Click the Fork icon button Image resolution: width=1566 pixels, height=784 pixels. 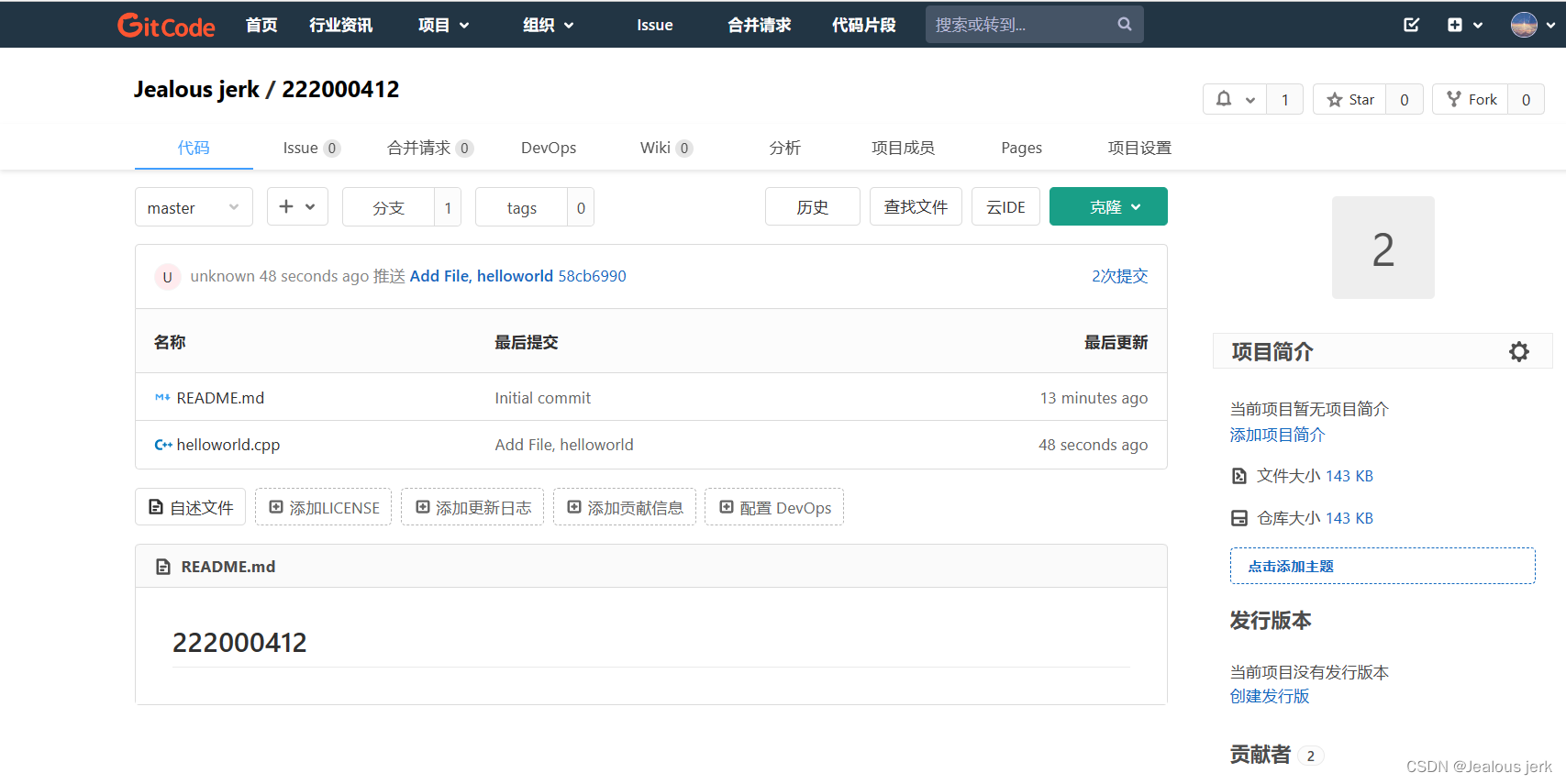pyautogui.click(x=1454, y=99)
